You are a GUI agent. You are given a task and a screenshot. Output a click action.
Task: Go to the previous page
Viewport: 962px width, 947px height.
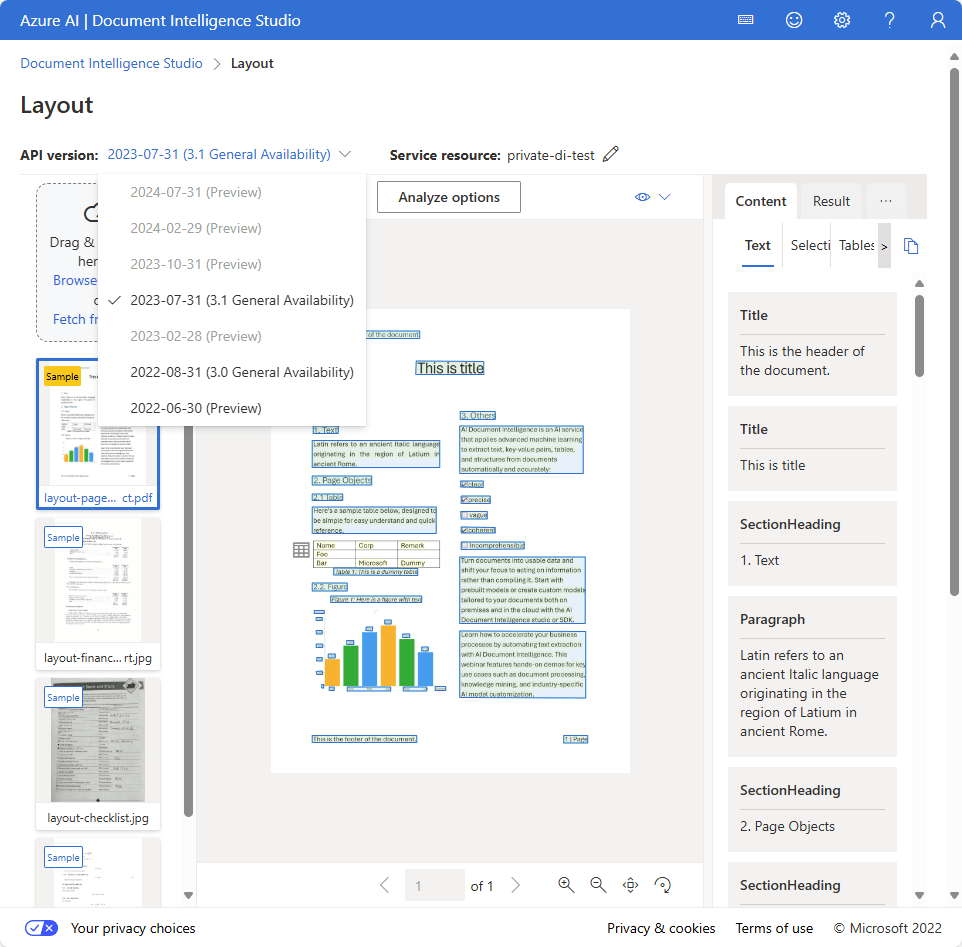385,885
